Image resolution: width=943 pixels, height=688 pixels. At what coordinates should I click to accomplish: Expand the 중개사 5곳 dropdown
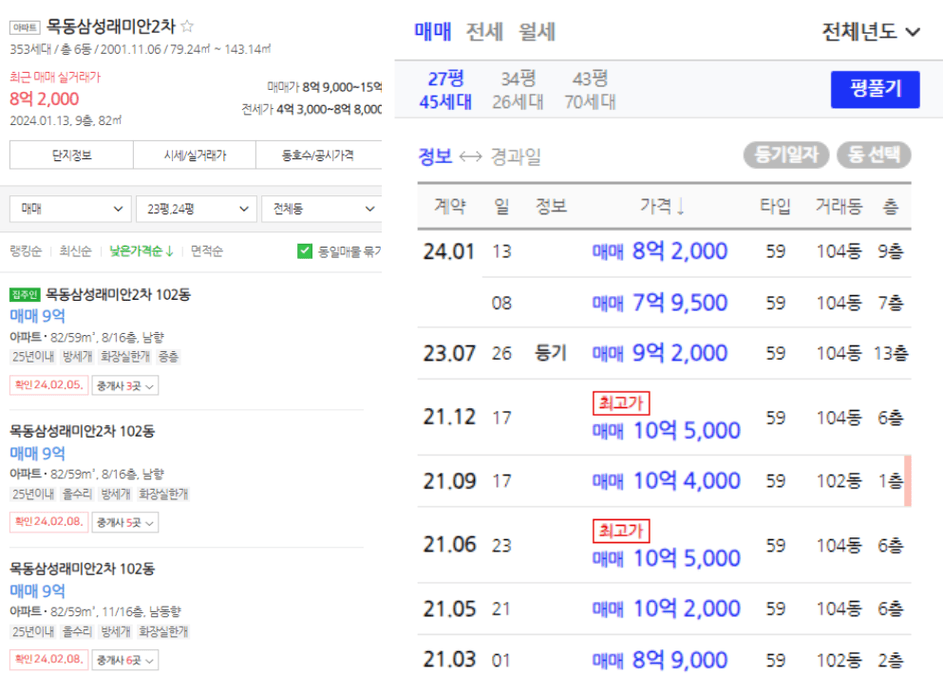click(125, 523)
